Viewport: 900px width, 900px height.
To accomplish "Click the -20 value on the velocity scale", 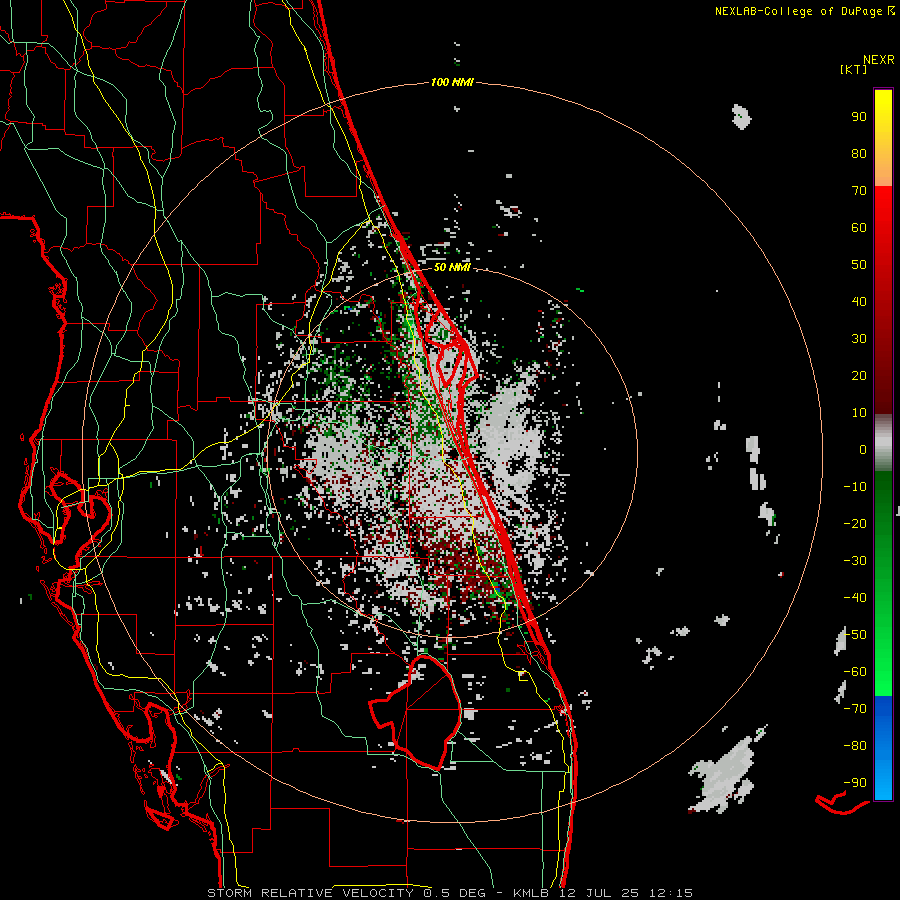I will click(x=855, y=524).
